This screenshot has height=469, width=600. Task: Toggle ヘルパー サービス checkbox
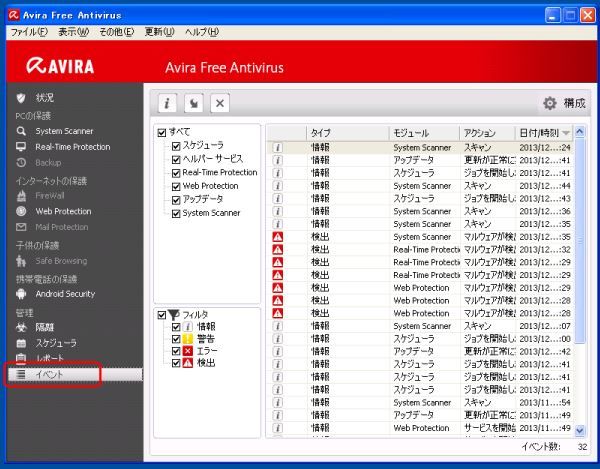pos(176,160)
